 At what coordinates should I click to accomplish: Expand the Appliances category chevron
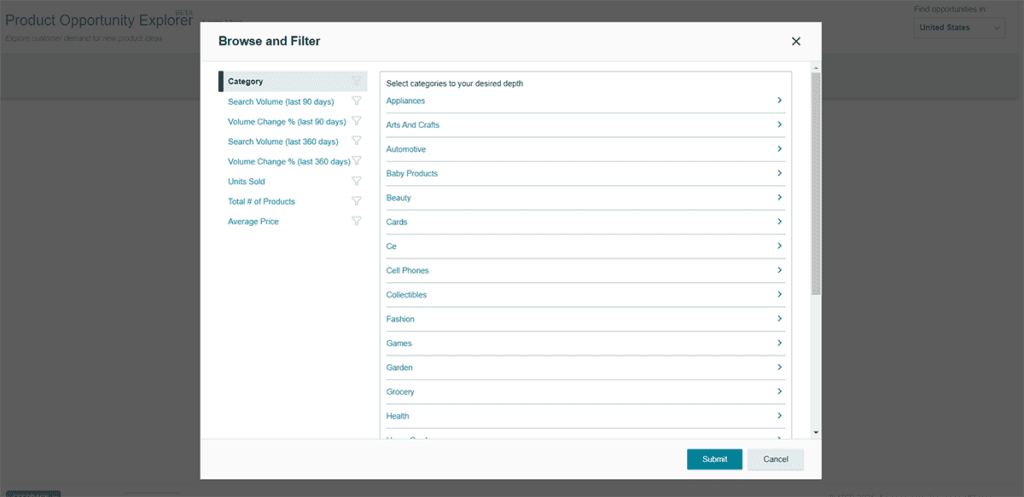[x=779, y=100]
